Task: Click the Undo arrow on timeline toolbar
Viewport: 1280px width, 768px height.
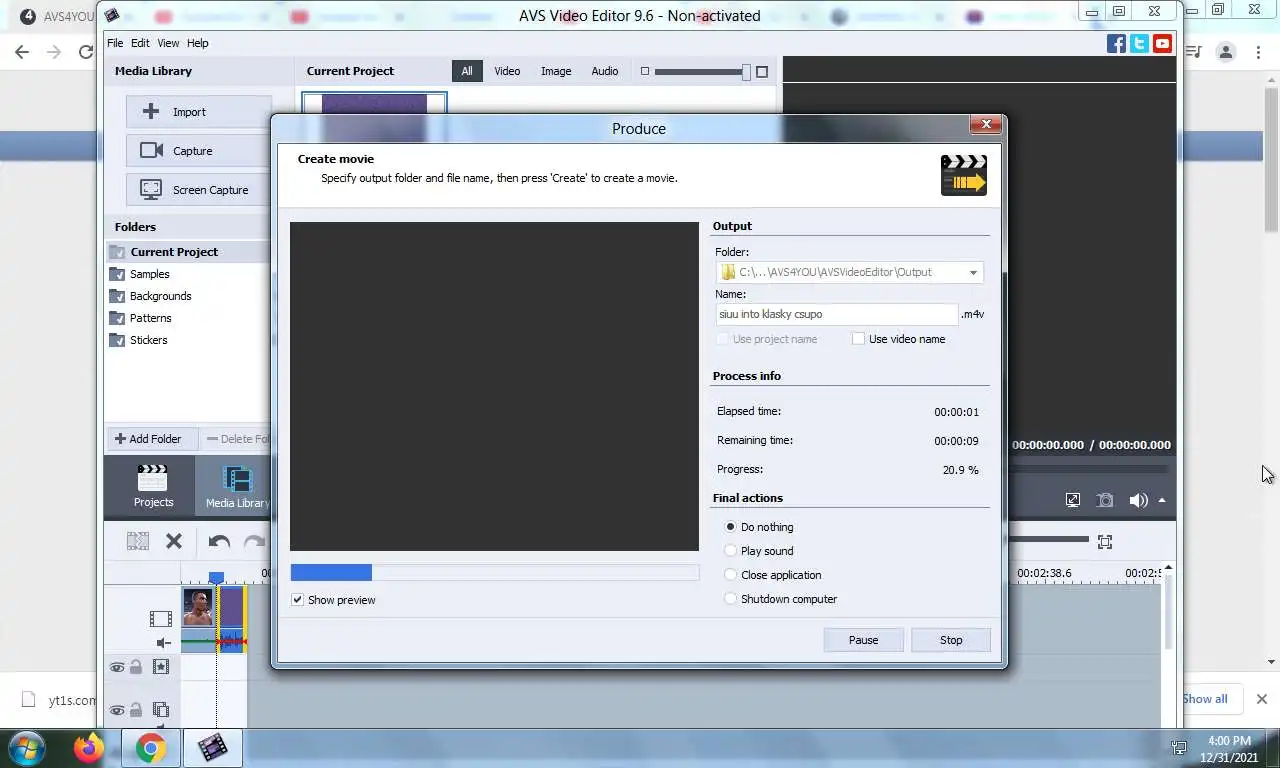Action: coord(219,541)
